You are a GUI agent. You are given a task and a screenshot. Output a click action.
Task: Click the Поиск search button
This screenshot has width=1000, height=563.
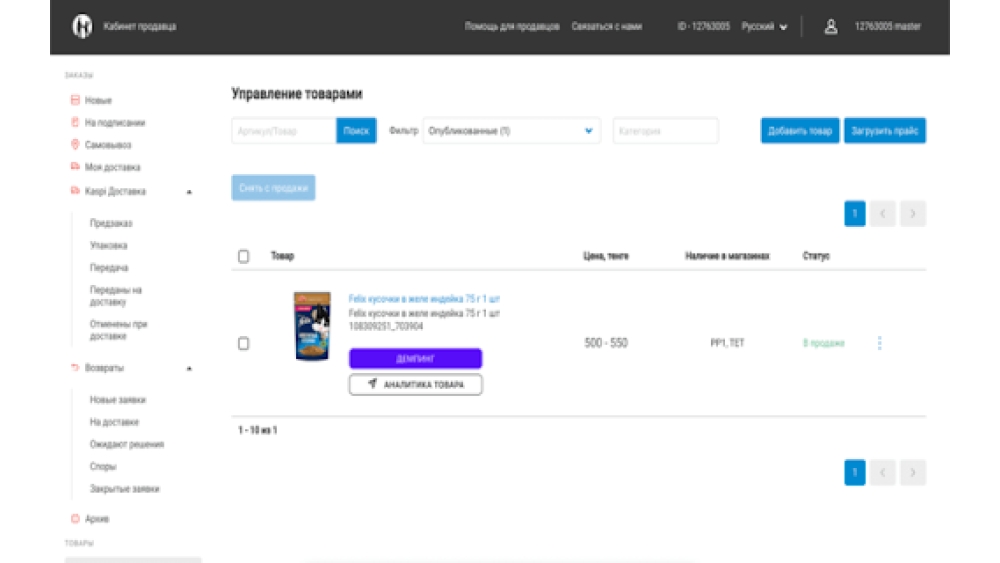[356, 131]
